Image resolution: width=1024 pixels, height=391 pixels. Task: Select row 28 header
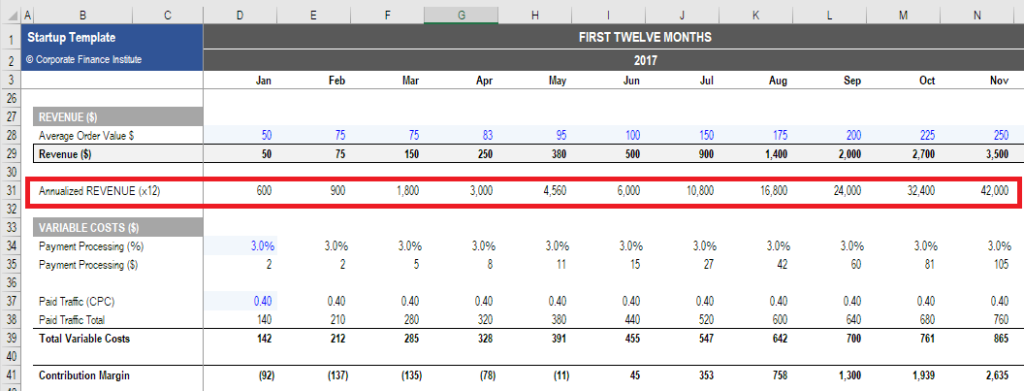pos(10,136)
